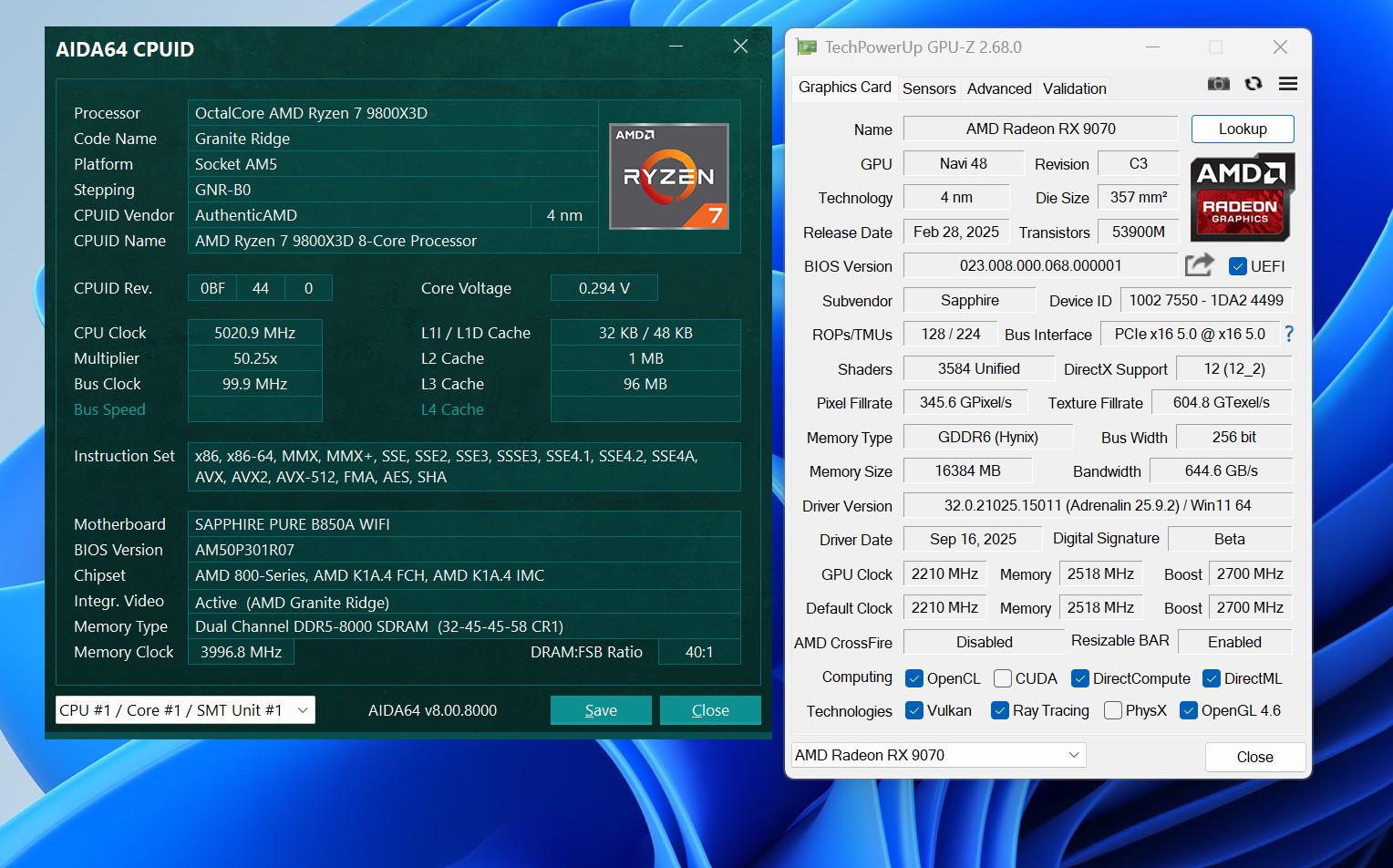Click Save in AIDA64 CPUID
The image size is (1393, 868).
click(x=601, y=710)
